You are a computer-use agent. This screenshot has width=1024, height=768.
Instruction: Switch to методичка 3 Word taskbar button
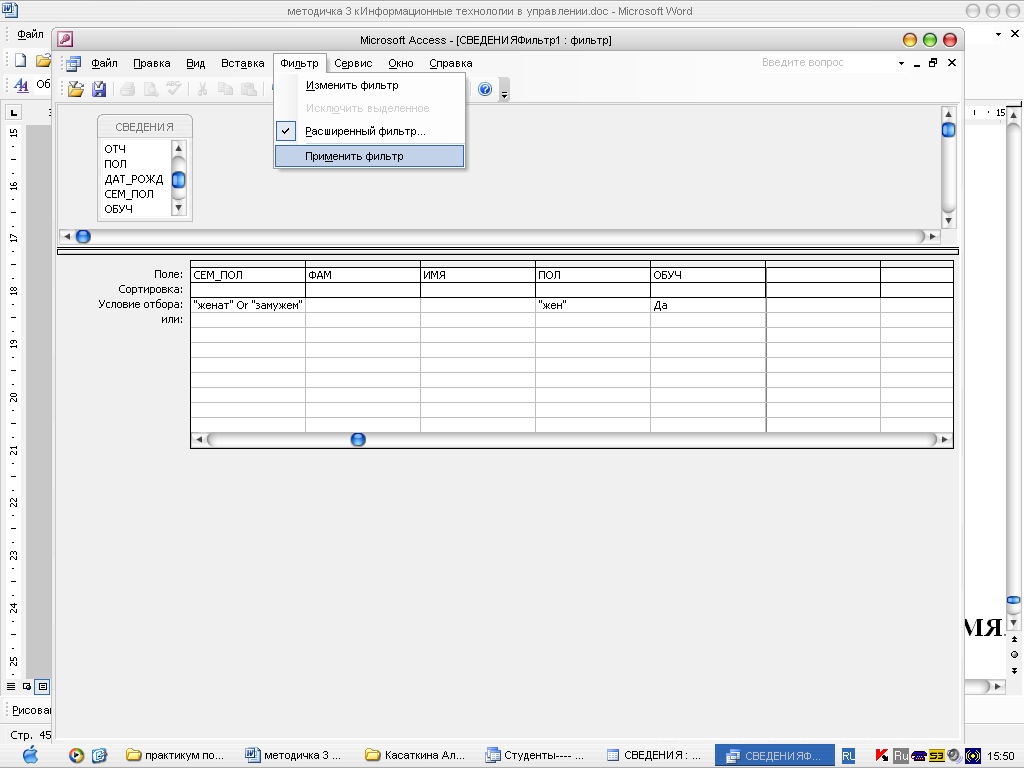tap(294, 756)
